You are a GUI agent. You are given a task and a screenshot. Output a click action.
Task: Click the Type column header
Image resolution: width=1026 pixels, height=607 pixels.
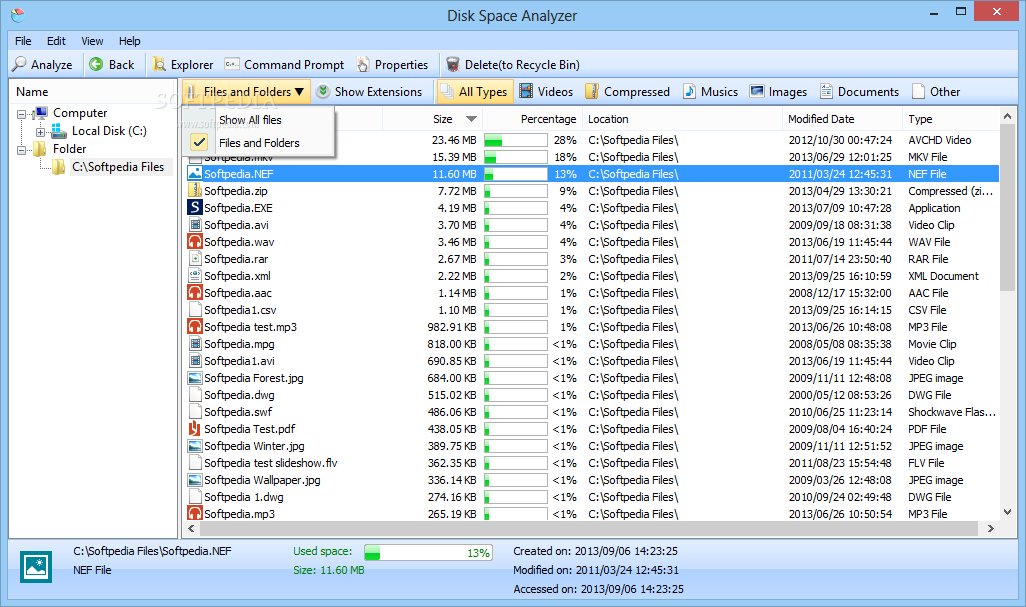[950, 119]
